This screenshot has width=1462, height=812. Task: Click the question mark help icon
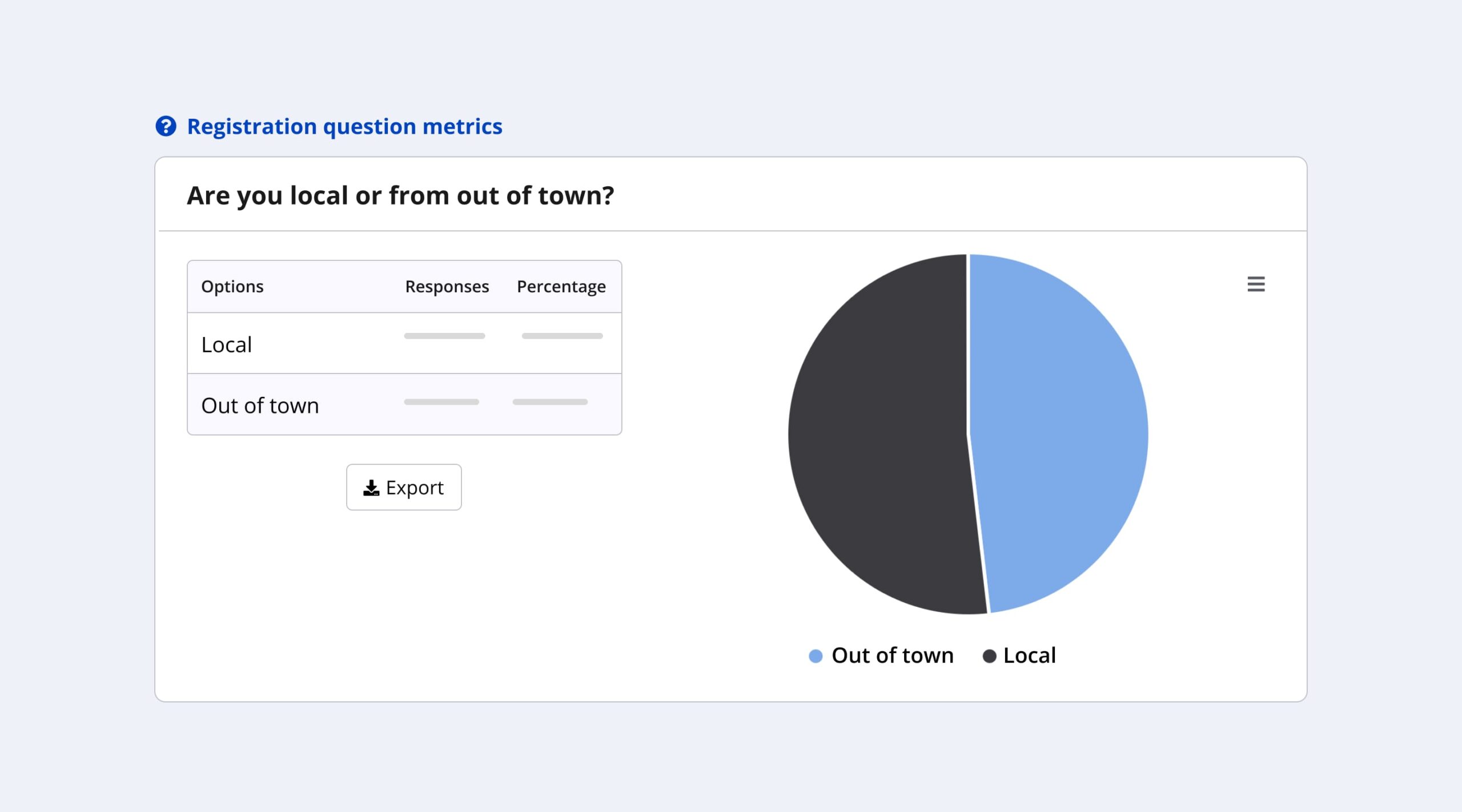coord(166,126)
